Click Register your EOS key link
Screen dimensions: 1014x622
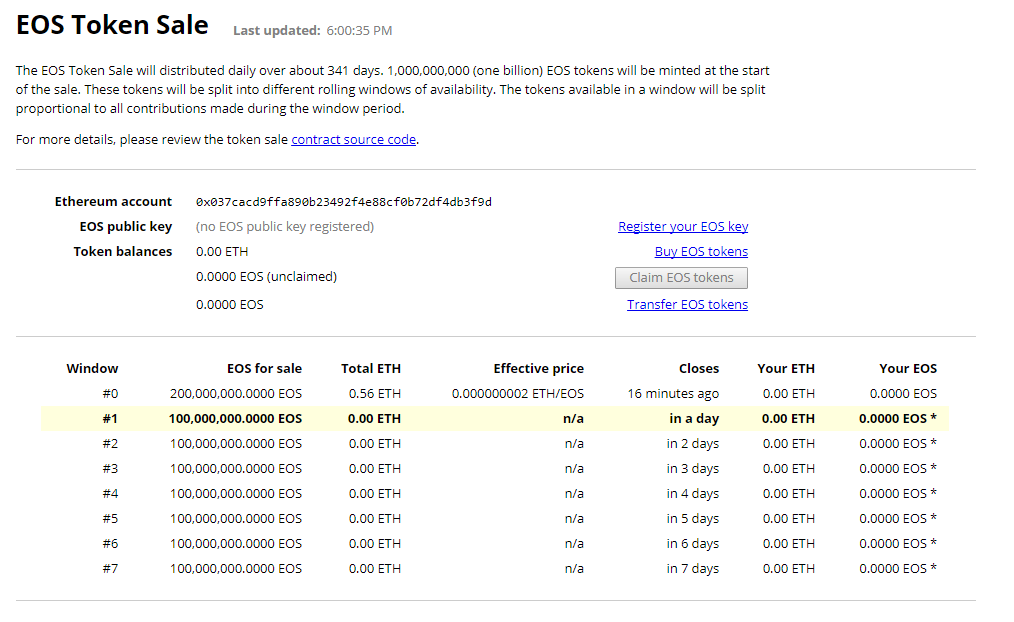(x=683, y=227)
